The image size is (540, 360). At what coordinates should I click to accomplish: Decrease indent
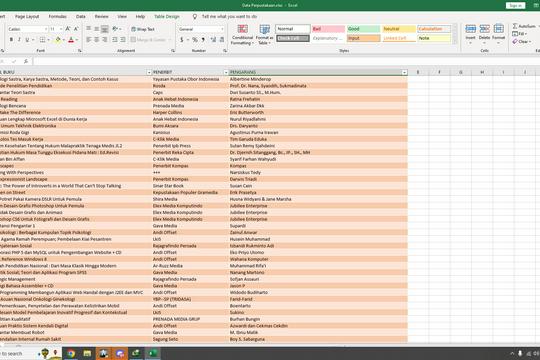pos(115,40)
